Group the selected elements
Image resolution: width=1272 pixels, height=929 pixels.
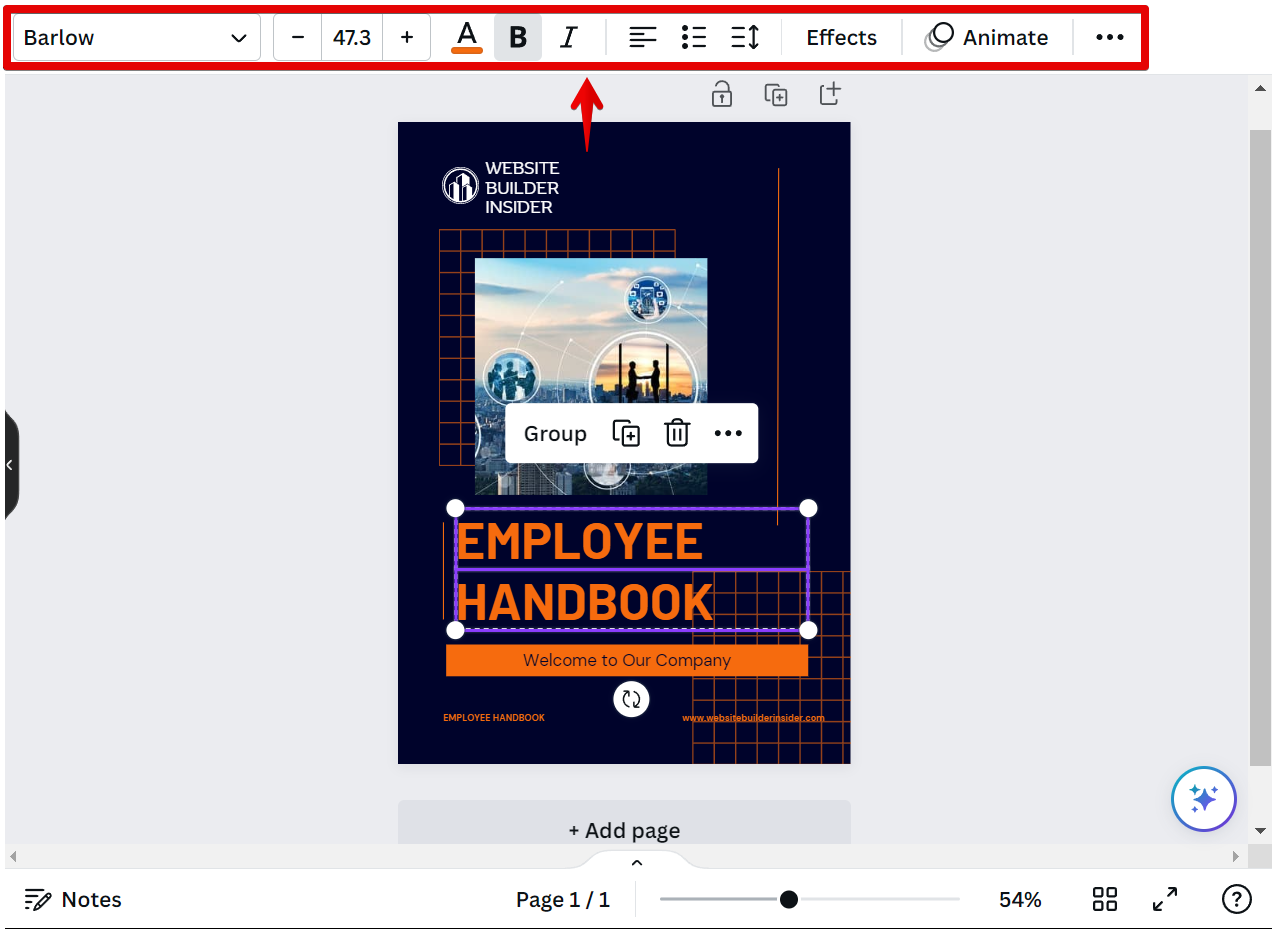click(x=555, y=433)
